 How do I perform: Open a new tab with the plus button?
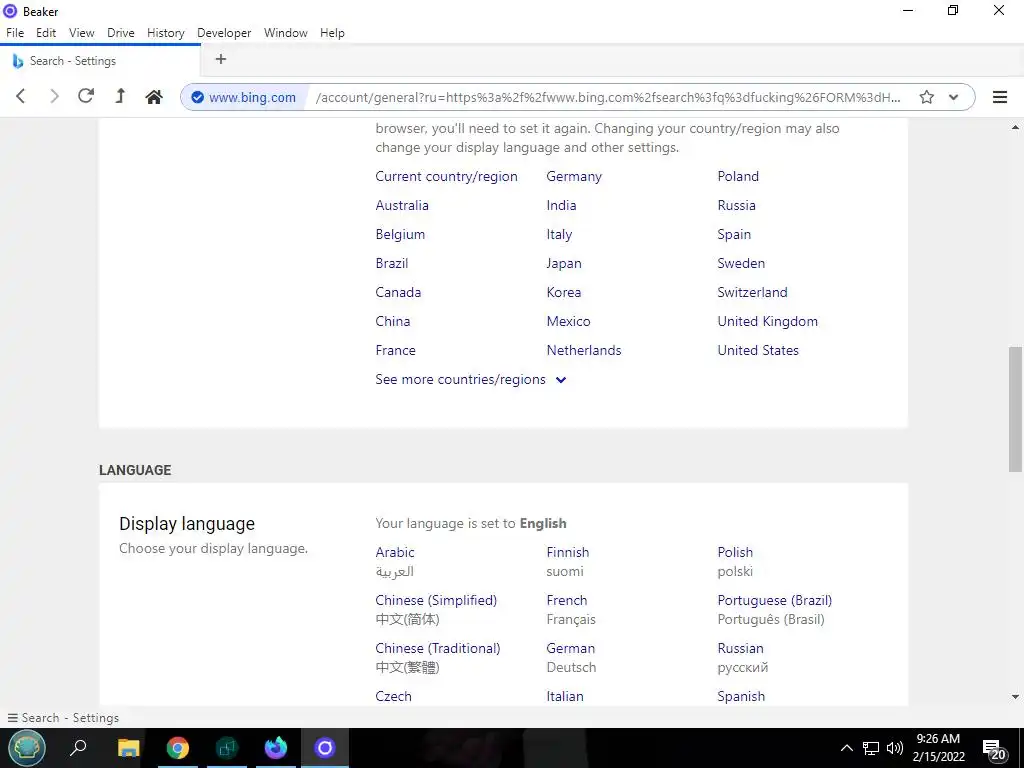(x=221, y=59)
